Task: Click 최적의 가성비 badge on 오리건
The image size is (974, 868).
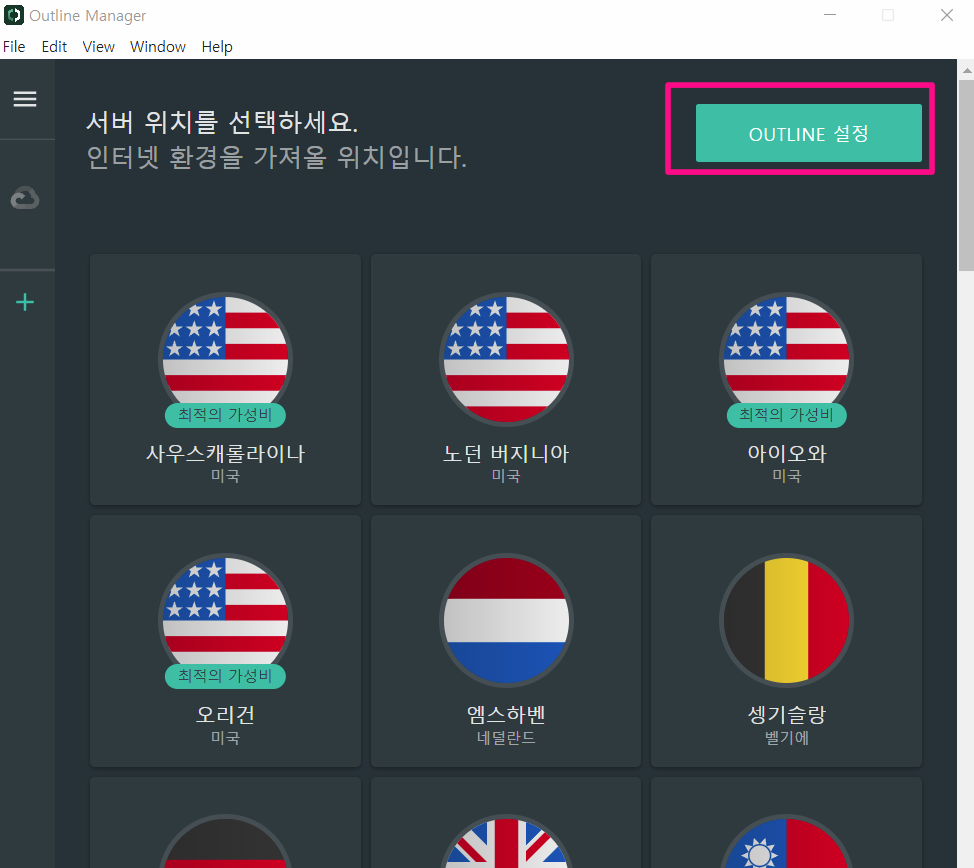Action: 225,676
